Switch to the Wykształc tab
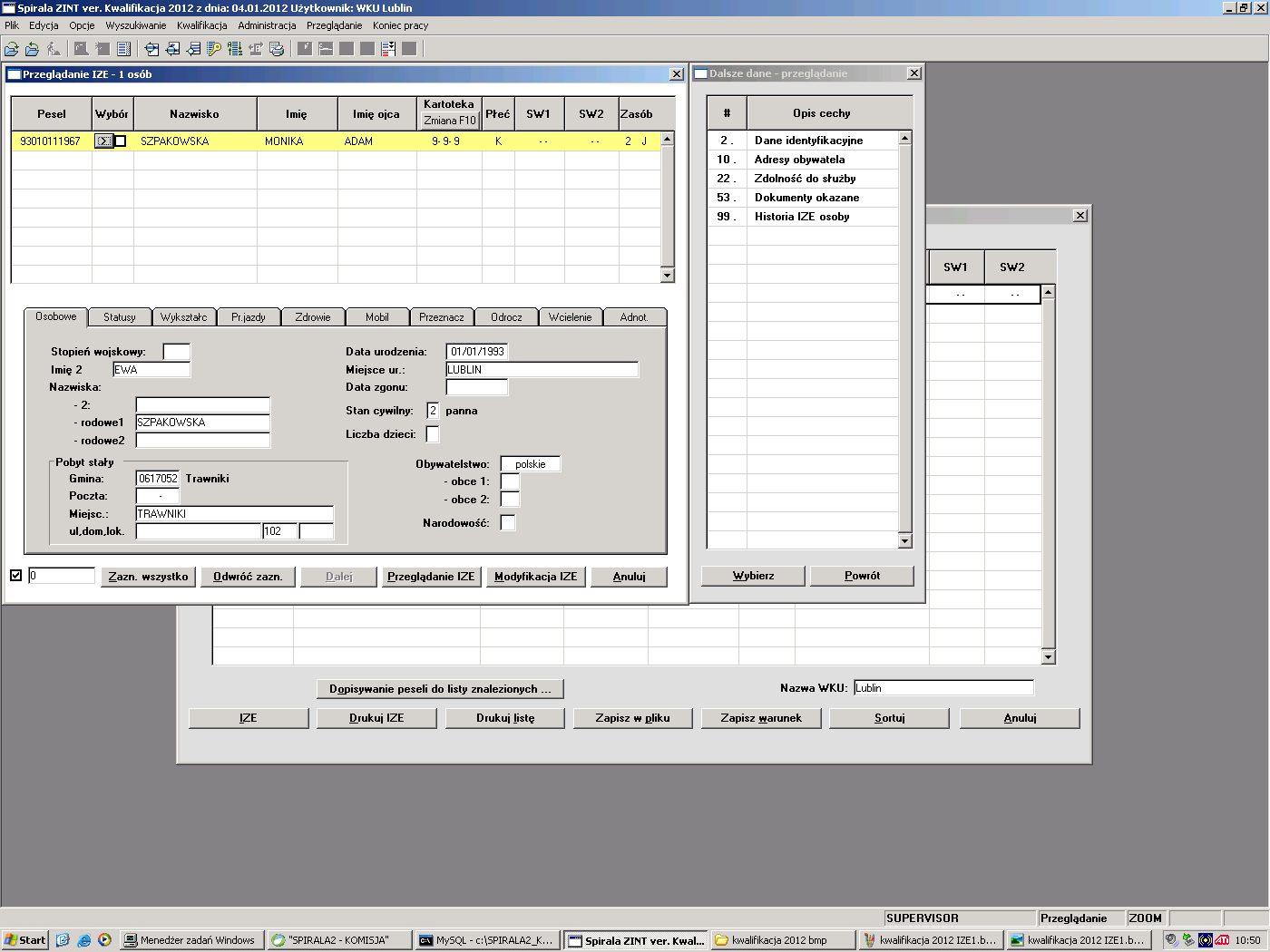This screenshot has width=1270, height=952. click(184, 317)
